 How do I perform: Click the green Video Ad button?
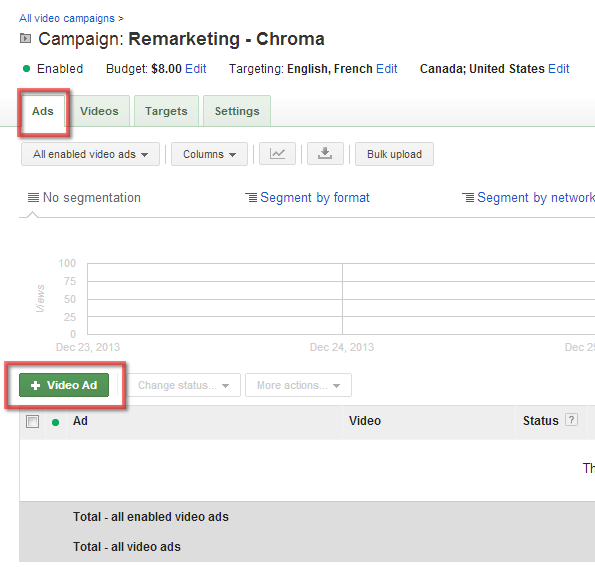coord(64,385)
